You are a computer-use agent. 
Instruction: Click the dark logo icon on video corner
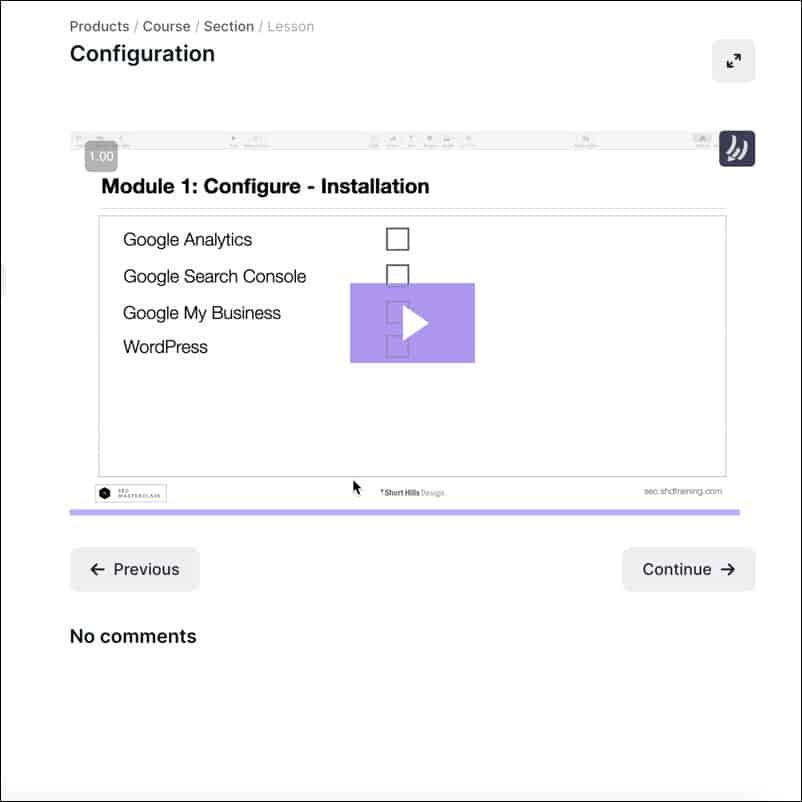click(x=737, y=148)
